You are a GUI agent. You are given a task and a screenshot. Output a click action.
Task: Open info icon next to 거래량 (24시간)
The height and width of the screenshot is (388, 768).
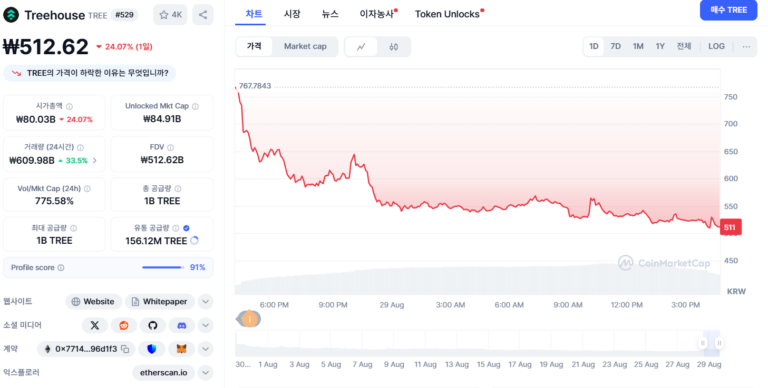click(x=80, y=147)
